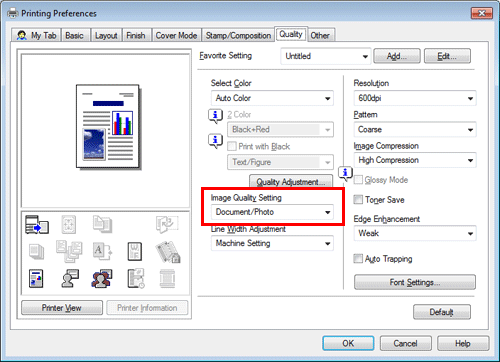Screen dimensions: 500x362
Task: Click the Edit... button
Action: pyautogui.click(x=447, y=56)
